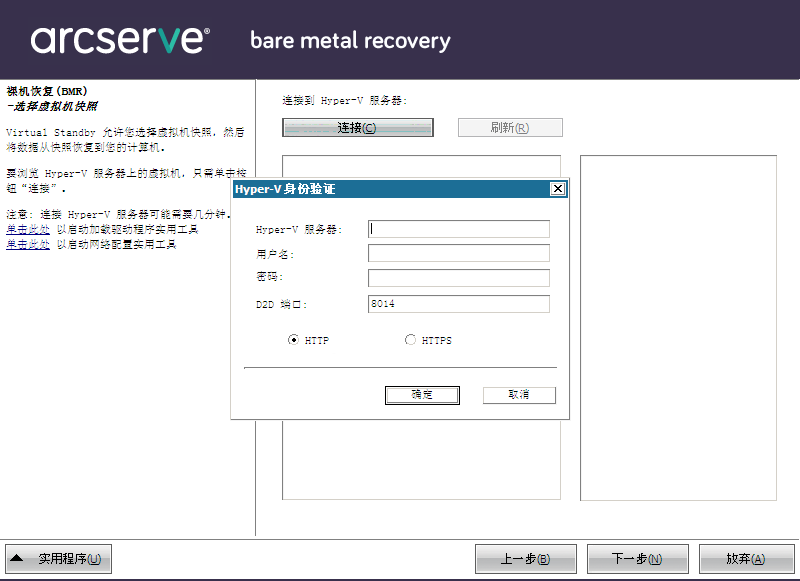Select the D2D 端口 field showing 8014
This screenshot has height=581, width=800.
tap(458, 304)
